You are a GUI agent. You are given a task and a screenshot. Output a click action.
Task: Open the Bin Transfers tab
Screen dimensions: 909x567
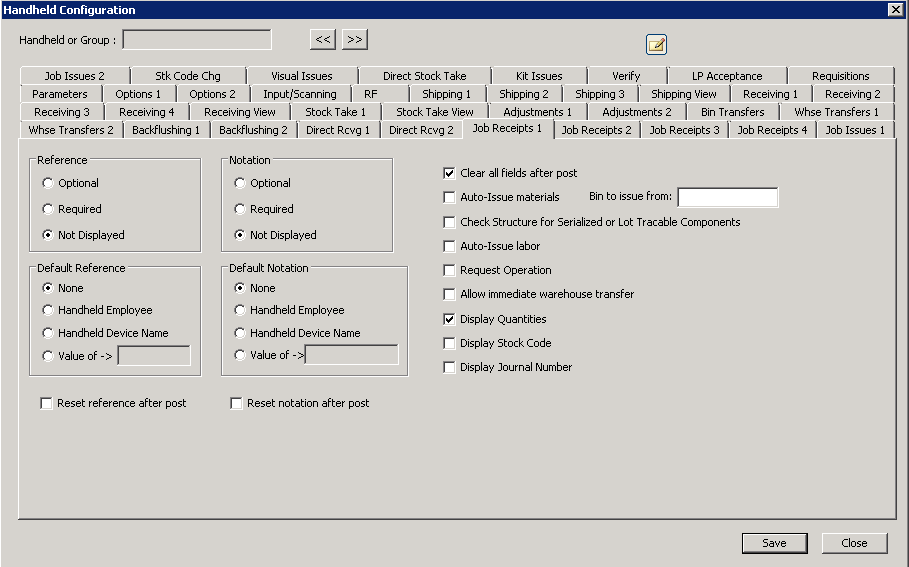(732, 112)
